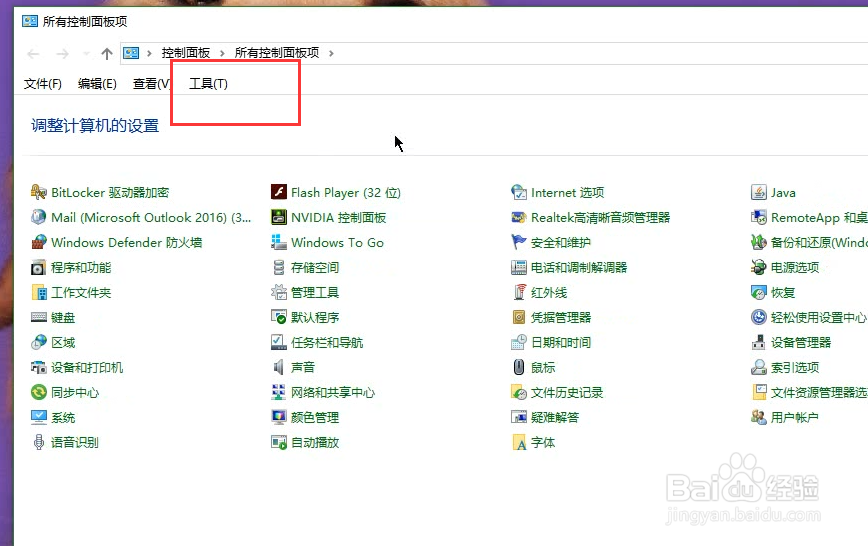
Task: Open the 文件资源管理器选项 icon
Action: [758, 392]
